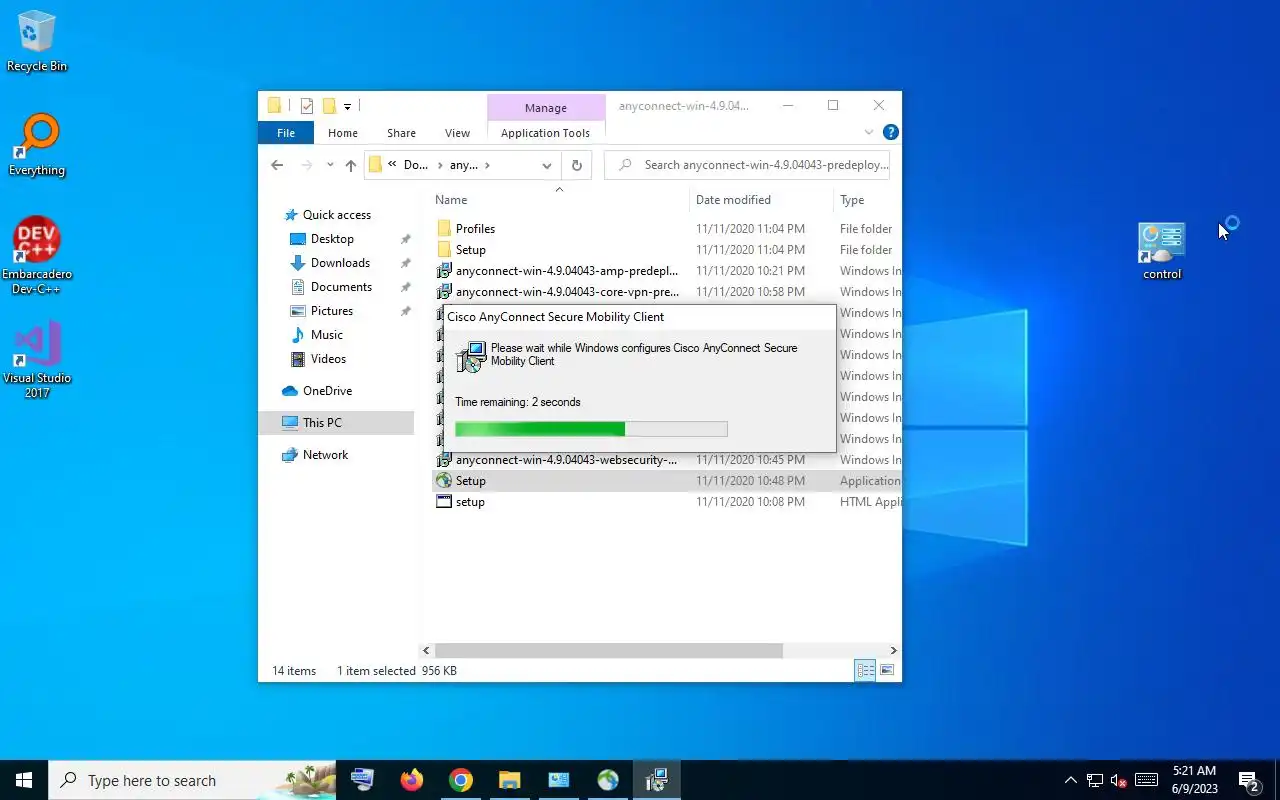The image size is (1280, 800).
Task: Click the installer progress bar
Action: point(591,429)
